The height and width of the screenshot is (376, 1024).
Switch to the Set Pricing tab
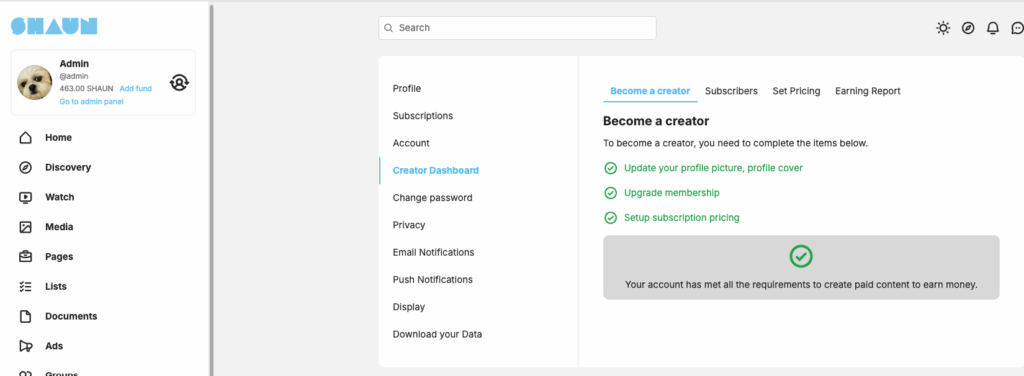click(796, 91)
